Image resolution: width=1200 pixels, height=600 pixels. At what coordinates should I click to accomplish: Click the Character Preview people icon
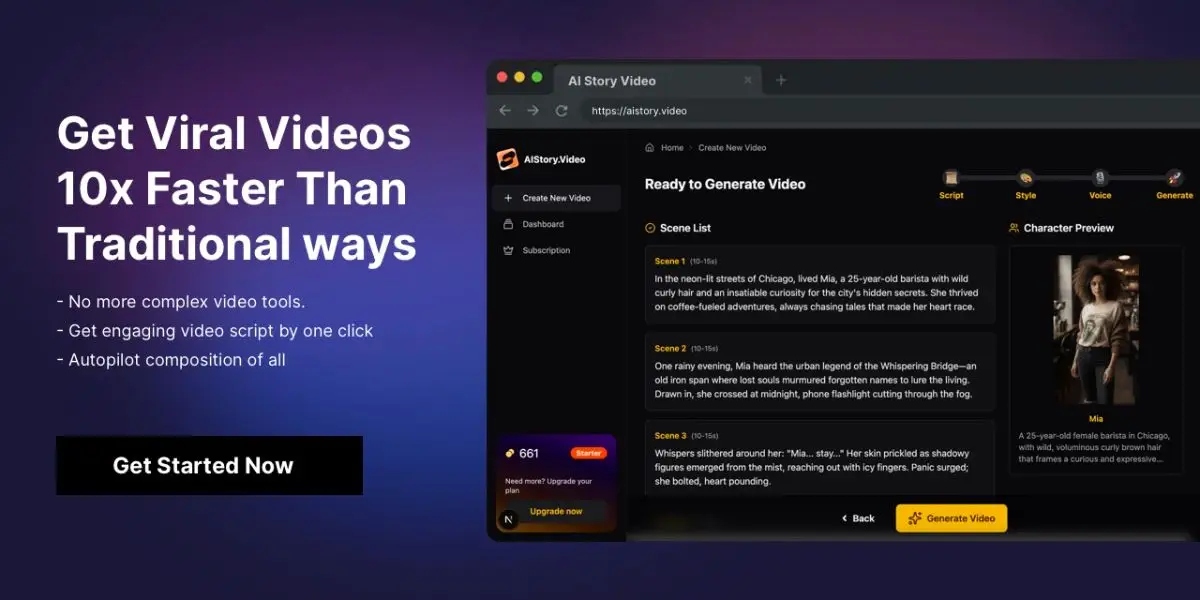point(1014,228)
